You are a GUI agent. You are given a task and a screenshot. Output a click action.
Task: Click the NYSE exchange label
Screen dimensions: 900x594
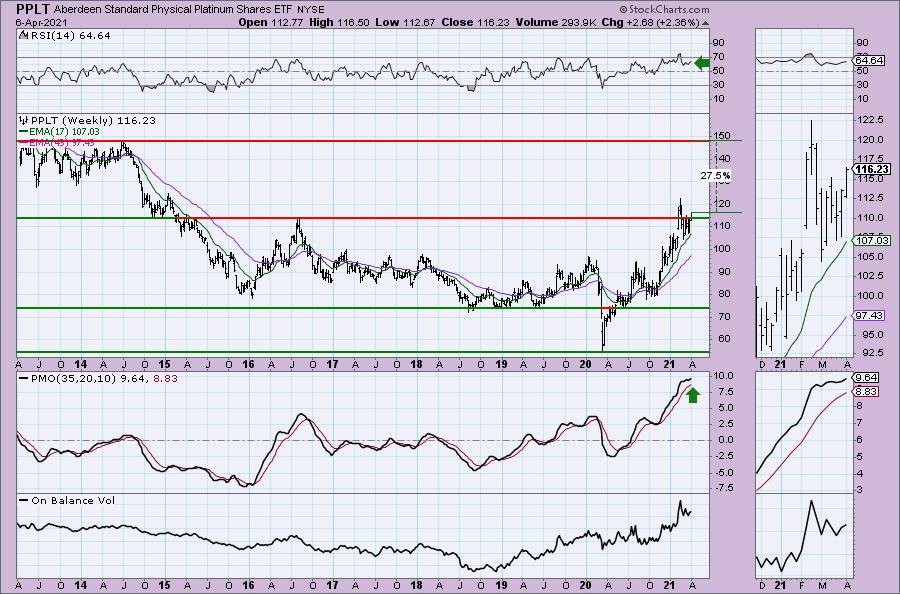tap(311, 10)
